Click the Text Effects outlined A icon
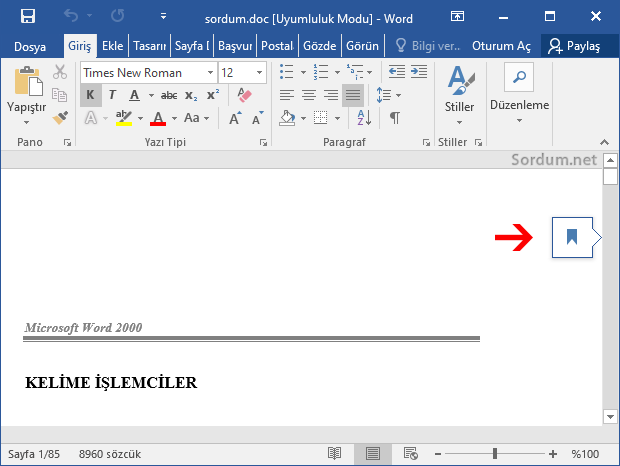The image size is (620, 466). point(91,118)
